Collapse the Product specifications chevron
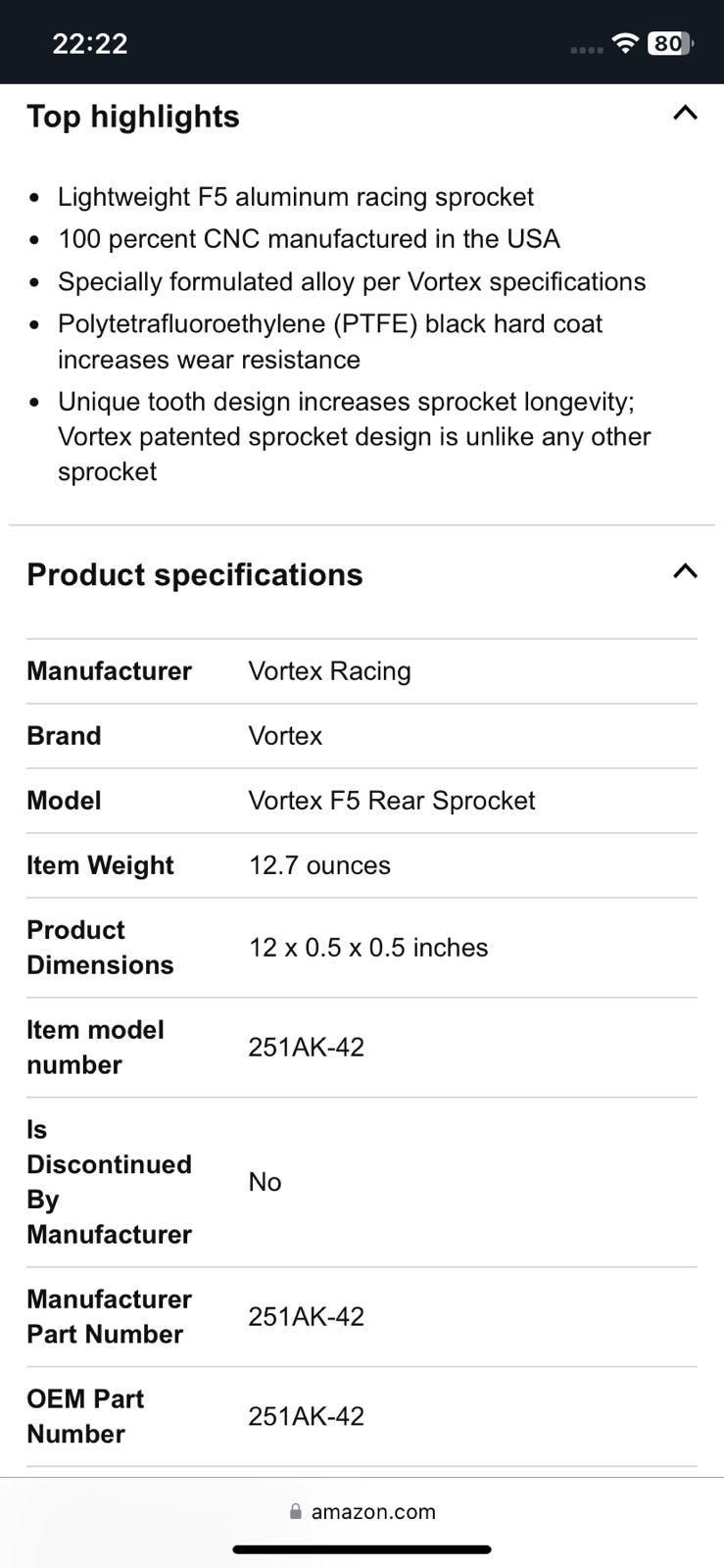 coord(685,571)
